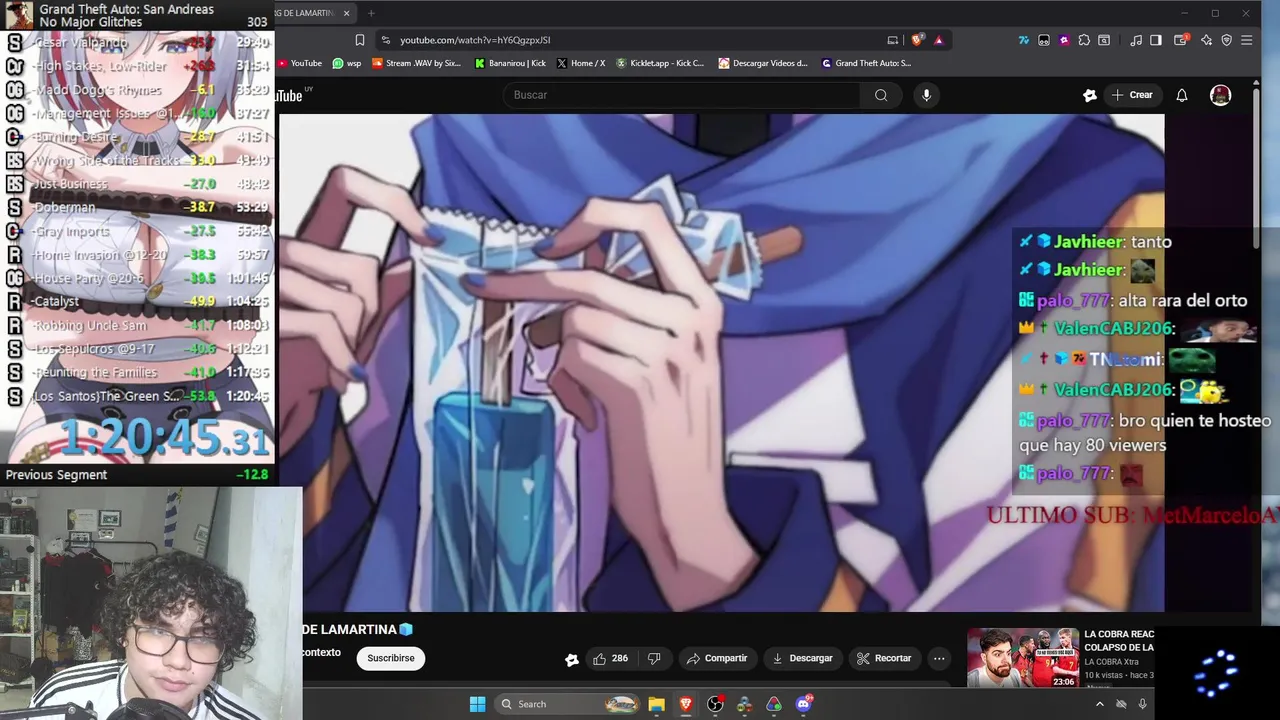Viewport: 1280px width, 720px height.
Task: Open the YouTube bookmark
Action: [299, 63]
